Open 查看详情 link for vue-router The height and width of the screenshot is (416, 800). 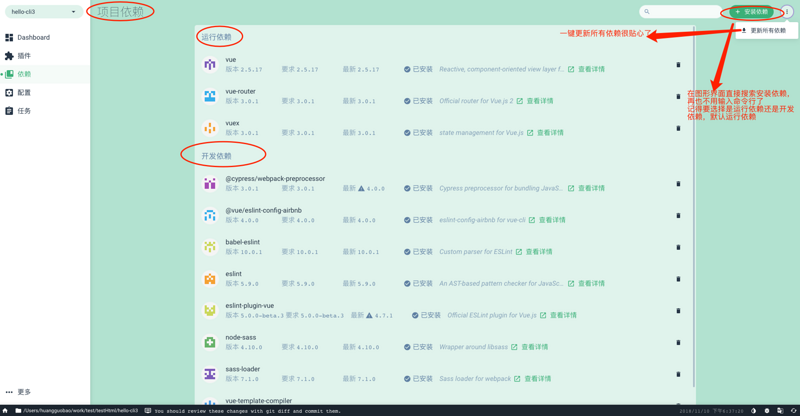(535, 101)
